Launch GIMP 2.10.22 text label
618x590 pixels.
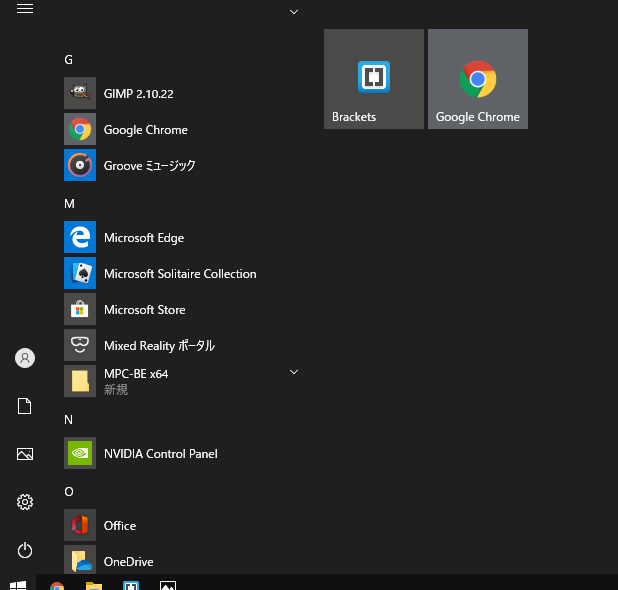coord(138,94)
